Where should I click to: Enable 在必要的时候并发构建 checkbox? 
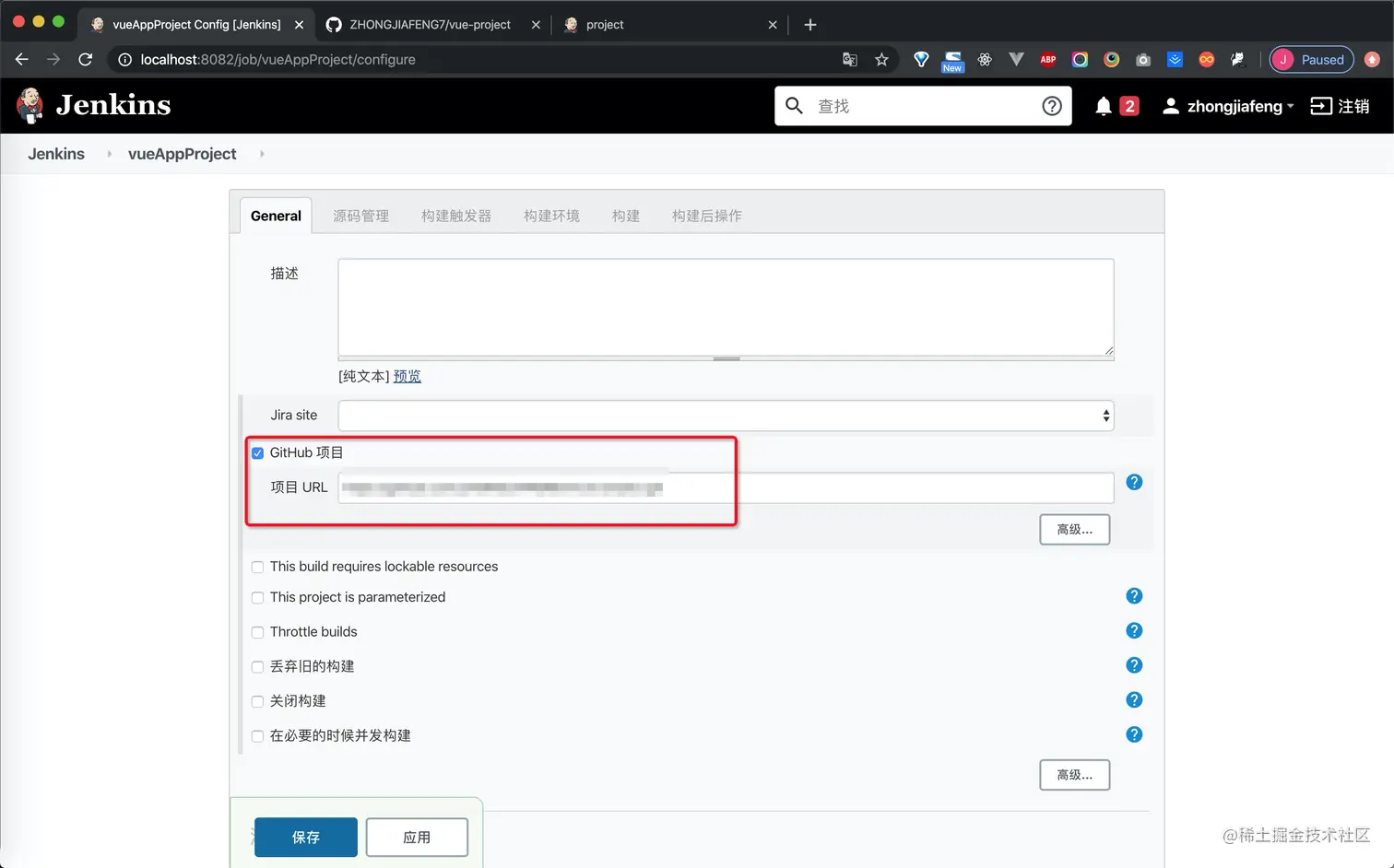click(x=258, y=735)
